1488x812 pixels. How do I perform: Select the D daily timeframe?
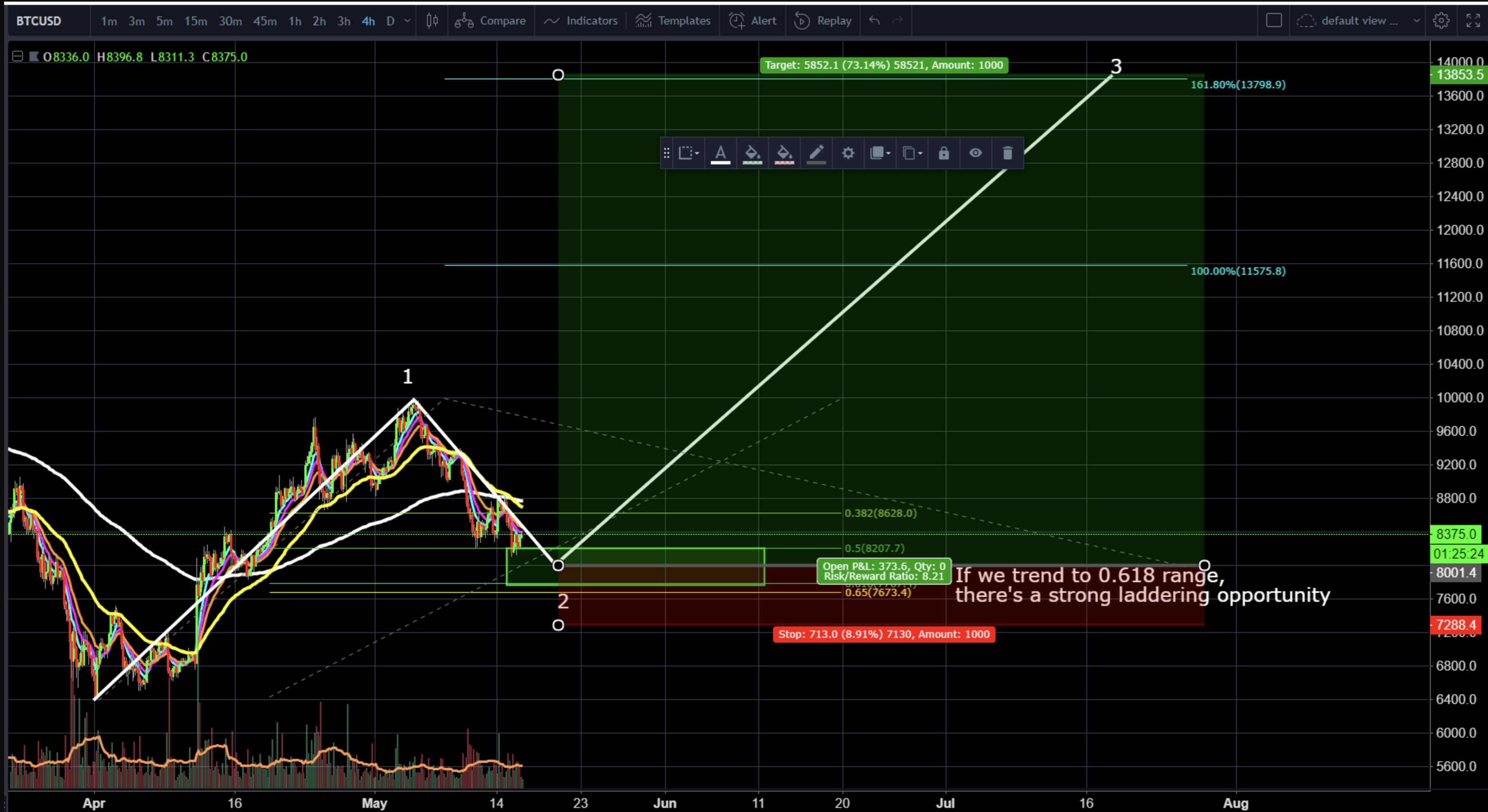(x=391, y=21)
